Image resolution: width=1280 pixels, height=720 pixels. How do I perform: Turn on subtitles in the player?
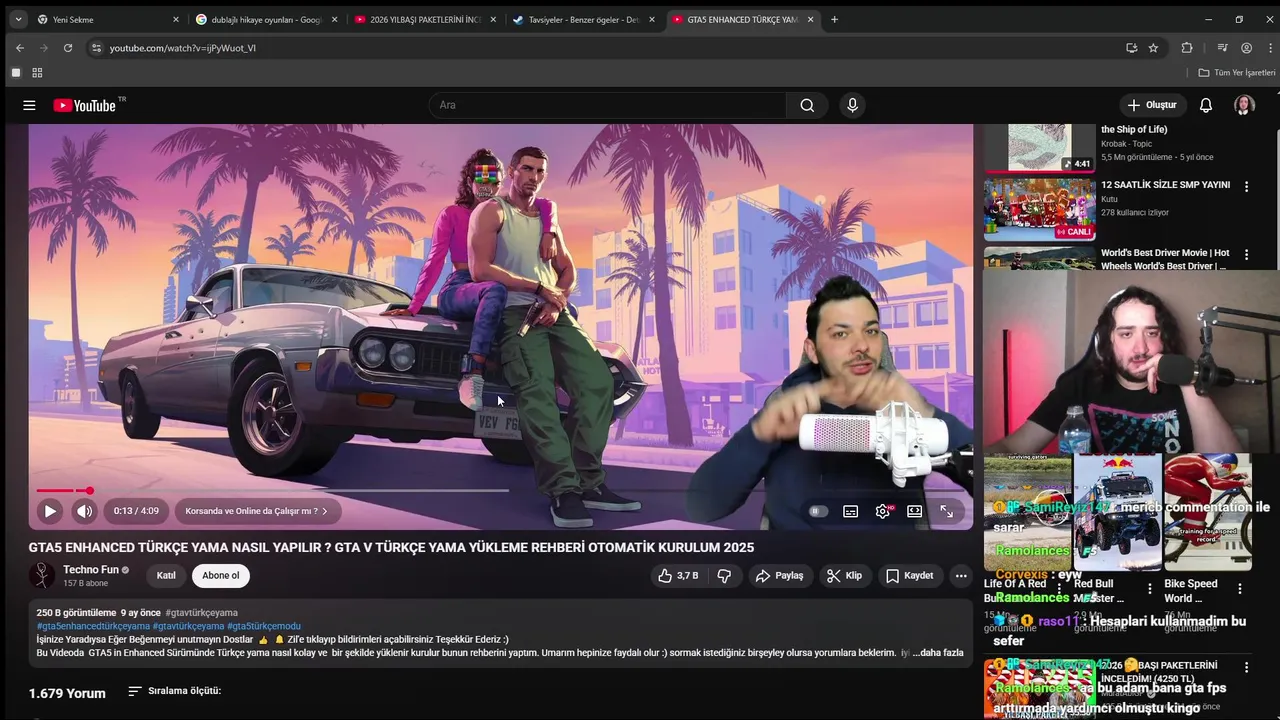click(x=850, y=511)
